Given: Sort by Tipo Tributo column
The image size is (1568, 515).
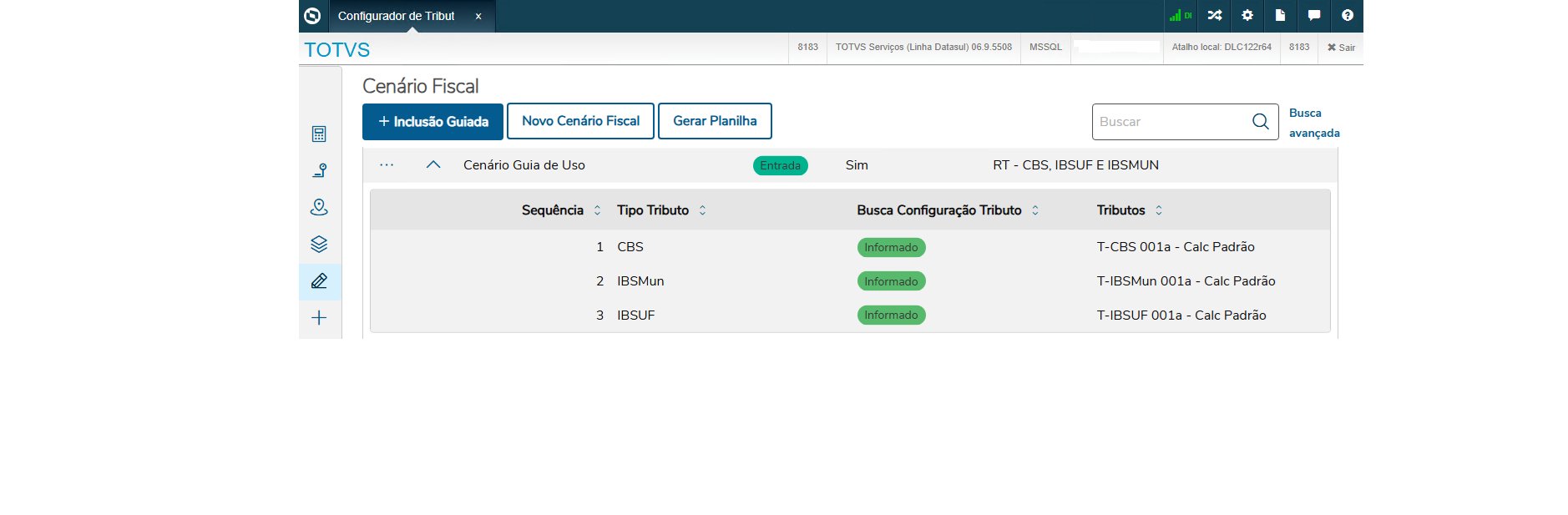Looking at the screenshot, I should coord(702,210).
